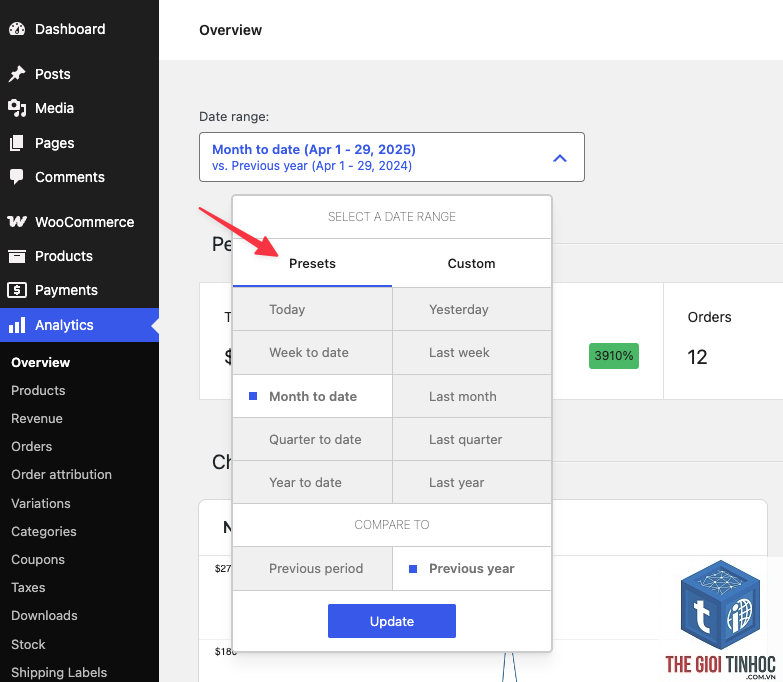
Task: Click the Products box icon
Action: click(x=16, y=256)
